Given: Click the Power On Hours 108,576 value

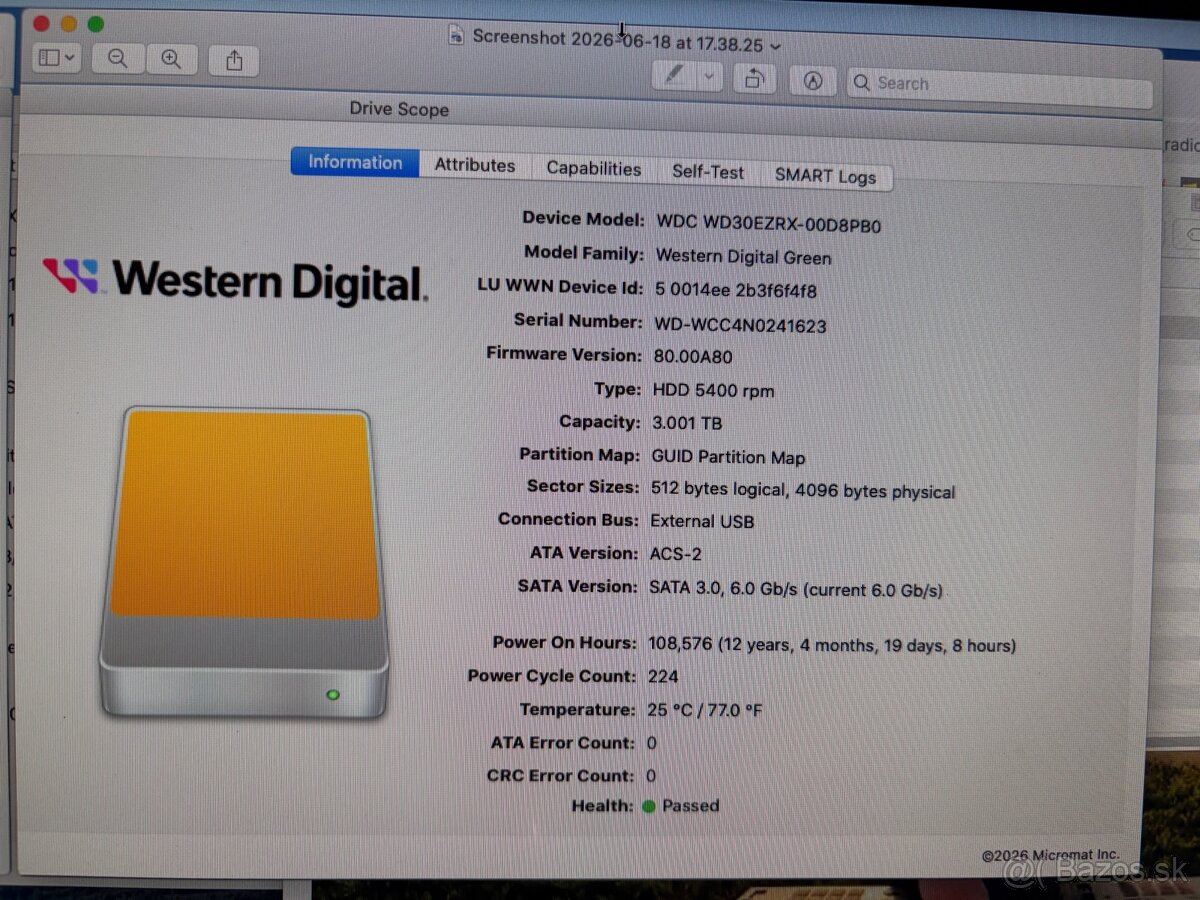Looking at the screenshot, I should pyautogui.click(x=832, y=645).
